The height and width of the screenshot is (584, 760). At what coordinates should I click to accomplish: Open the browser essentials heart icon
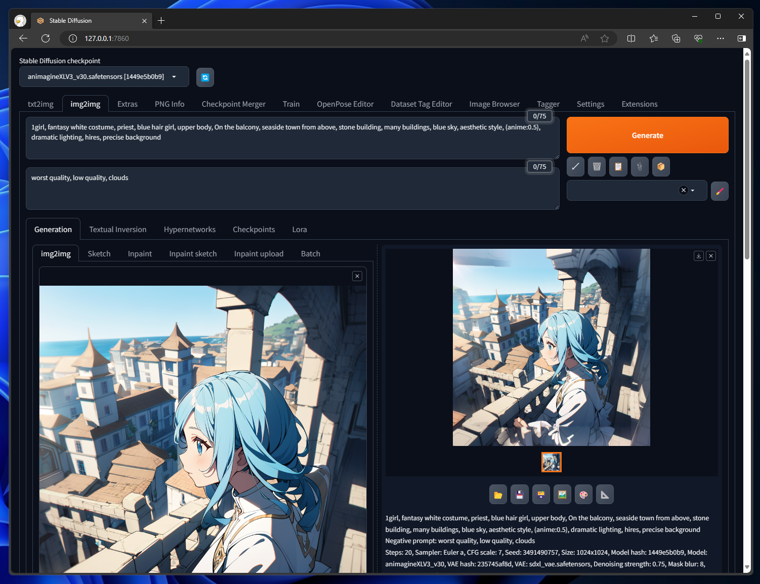click(x=698, y=38)
